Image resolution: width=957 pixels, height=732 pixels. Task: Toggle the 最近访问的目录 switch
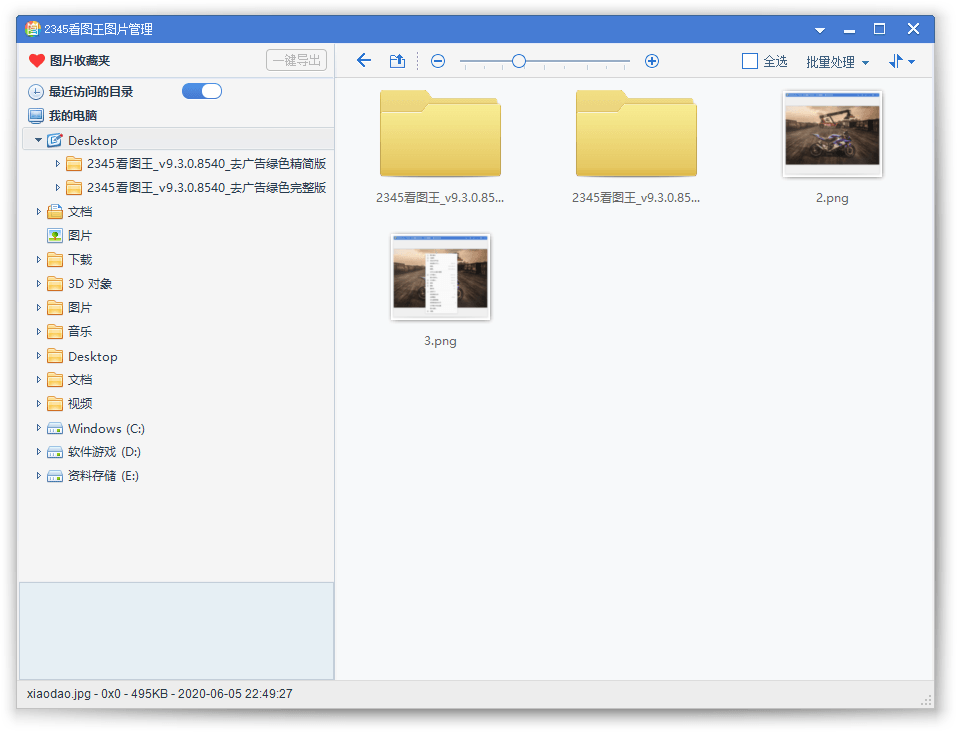[x=202, y=91]
